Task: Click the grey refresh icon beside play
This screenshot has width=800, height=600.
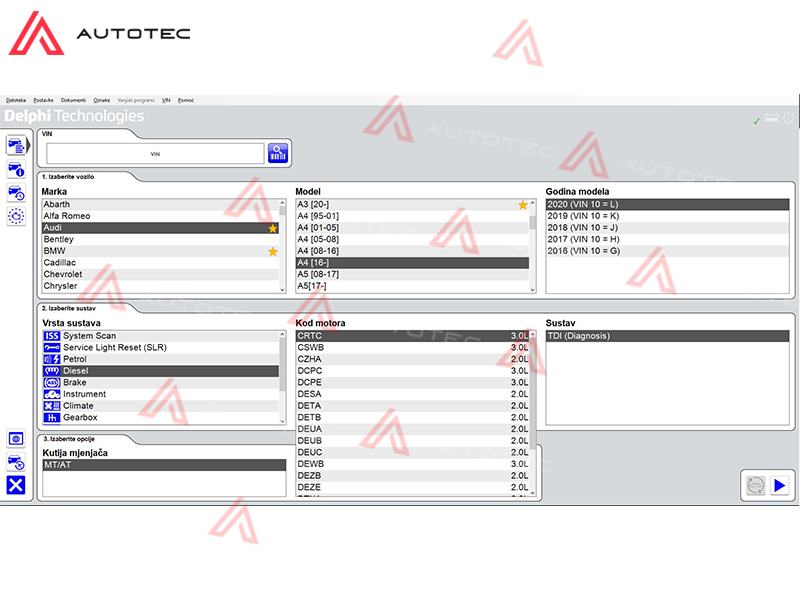Action: pos(756,485)
